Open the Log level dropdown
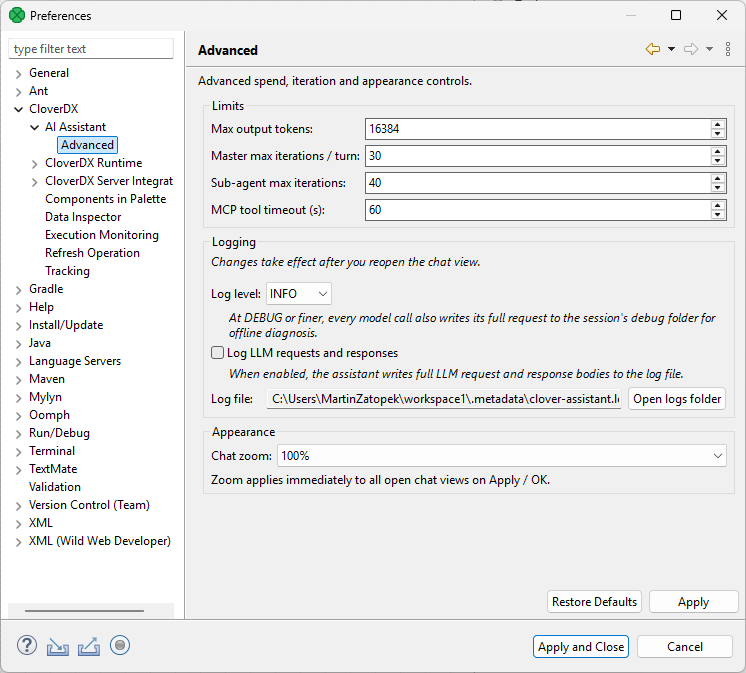The height and width of the screenshot is (673, 746). click(x=299, y=294)
